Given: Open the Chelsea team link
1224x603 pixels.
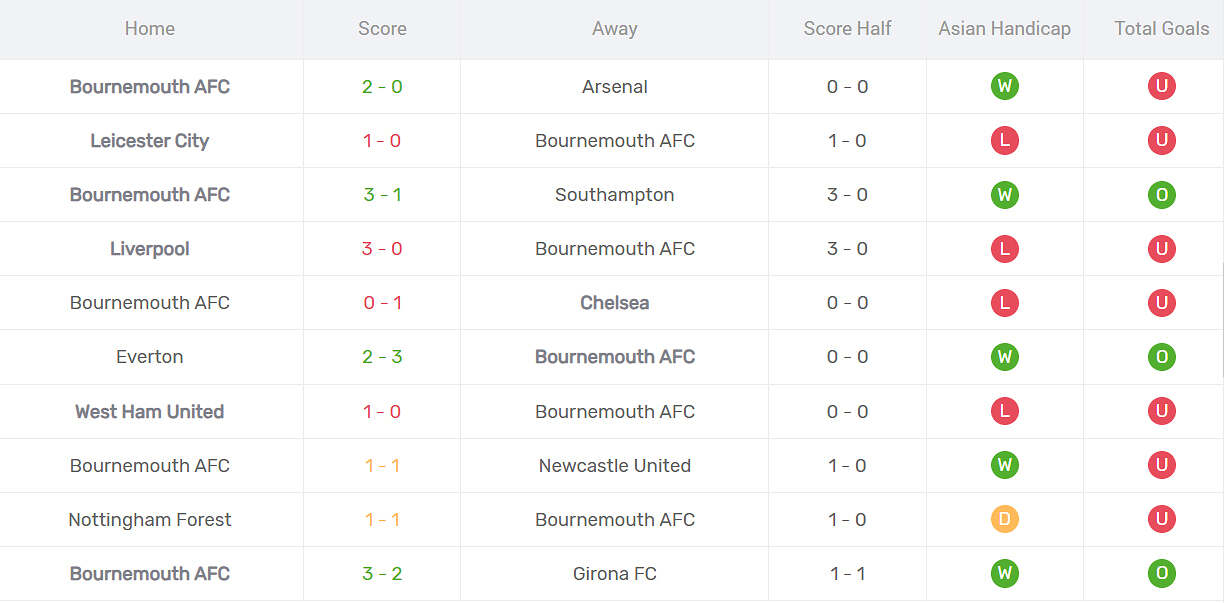Looking at the screenshot, I should pos(614,303).
